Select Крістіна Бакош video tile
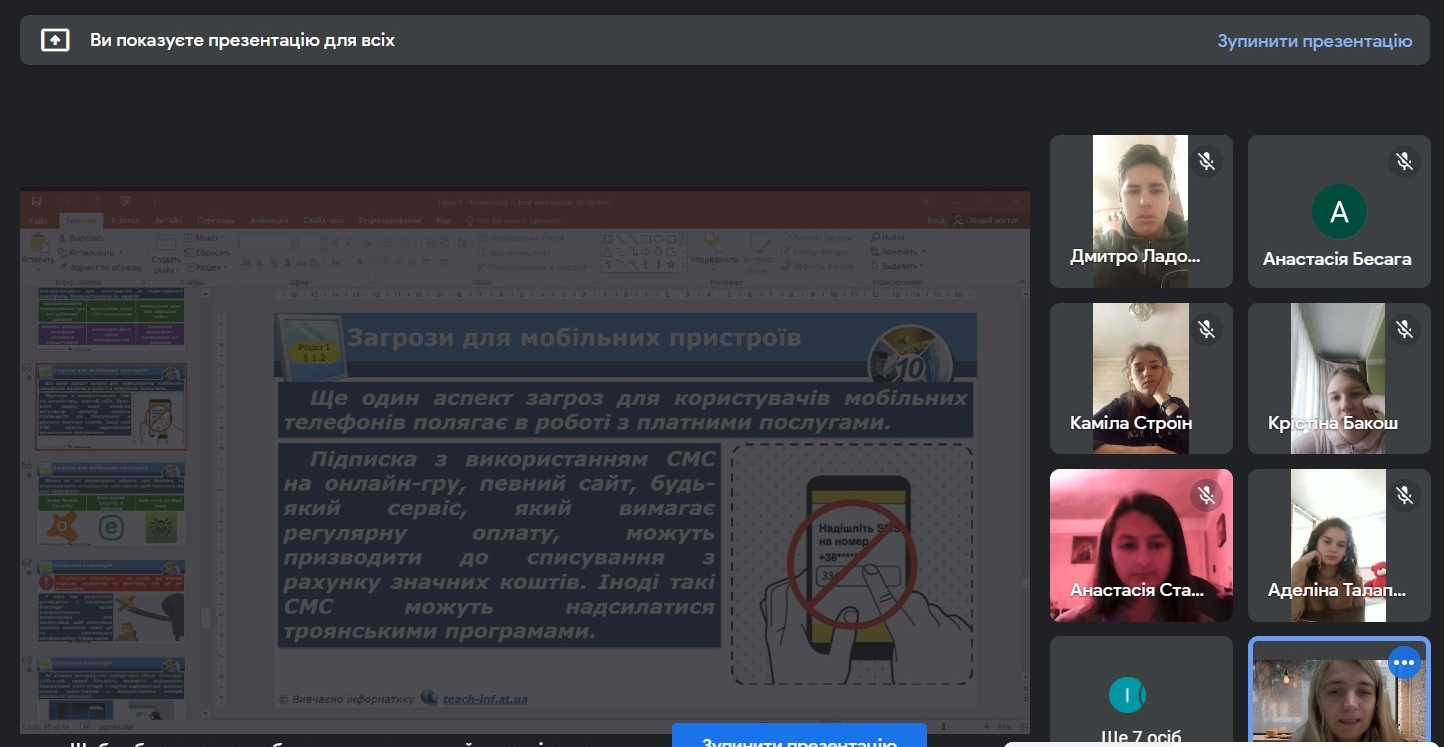1444x747 pixels. (1339, 378)
